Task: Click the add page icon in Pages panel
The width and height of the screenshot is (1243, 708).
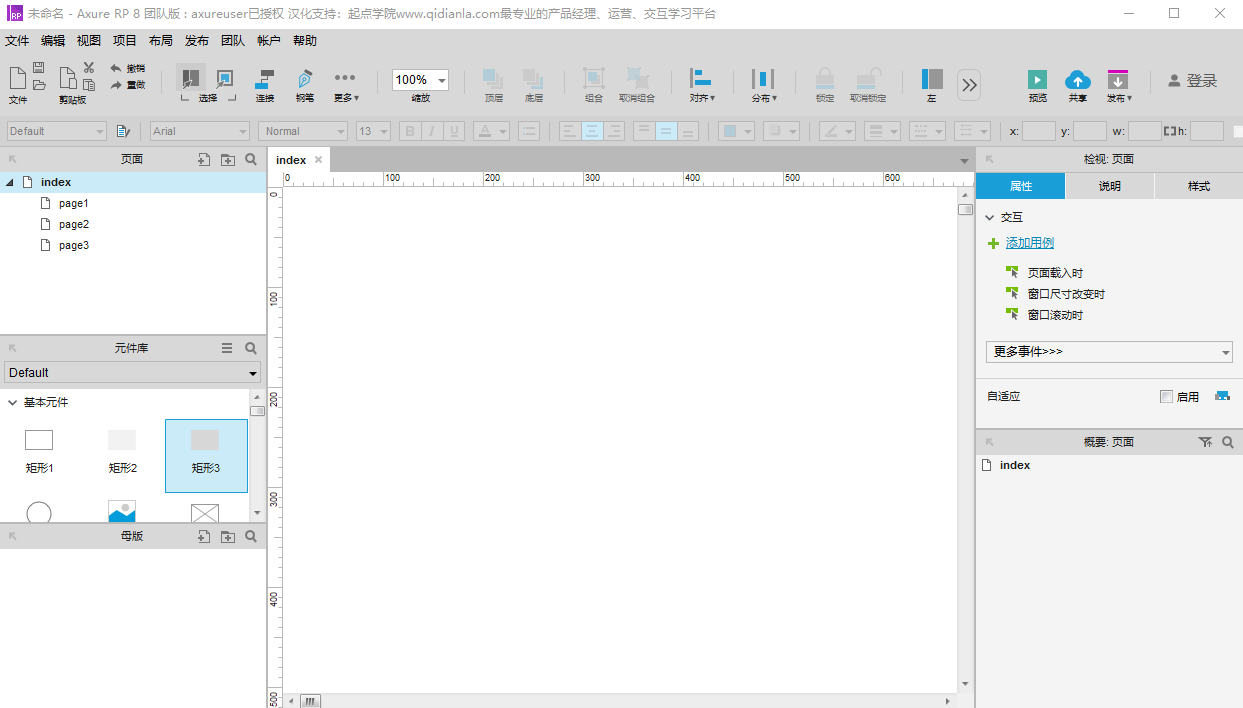Action: coord(204,159)
